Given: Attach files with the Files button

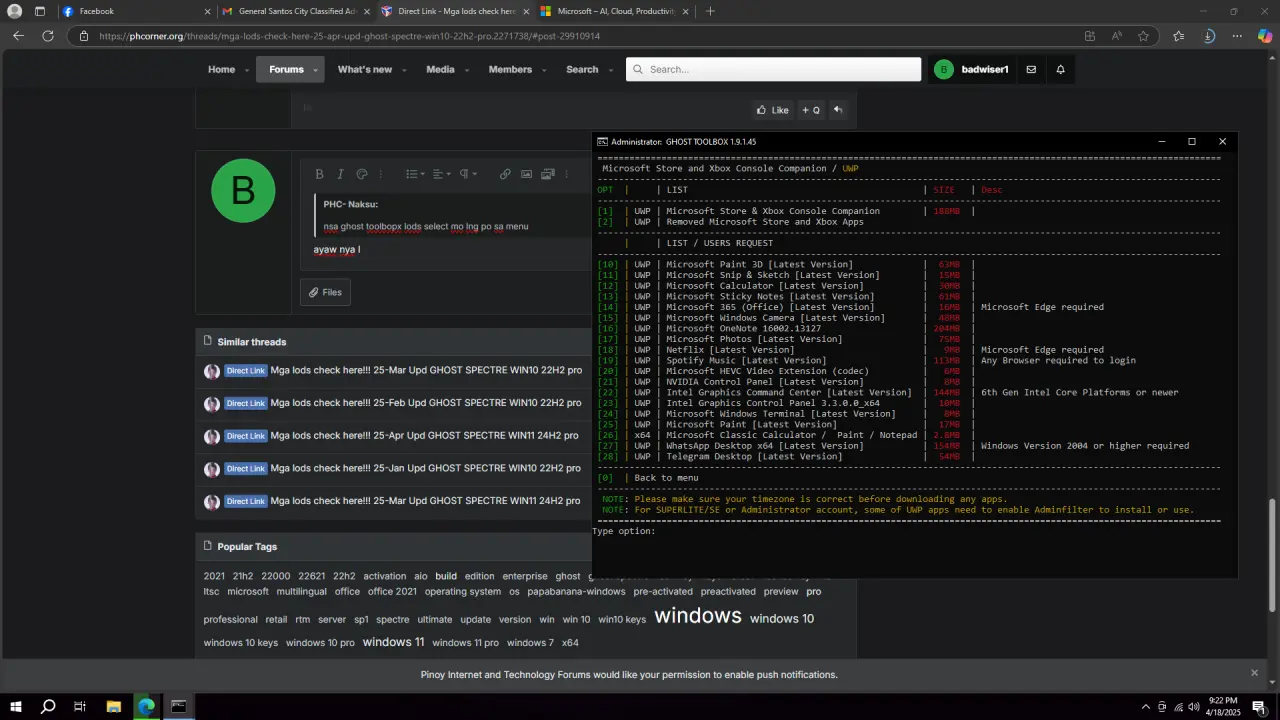Looking at the screenshot, I should click(x=325, y=292).
